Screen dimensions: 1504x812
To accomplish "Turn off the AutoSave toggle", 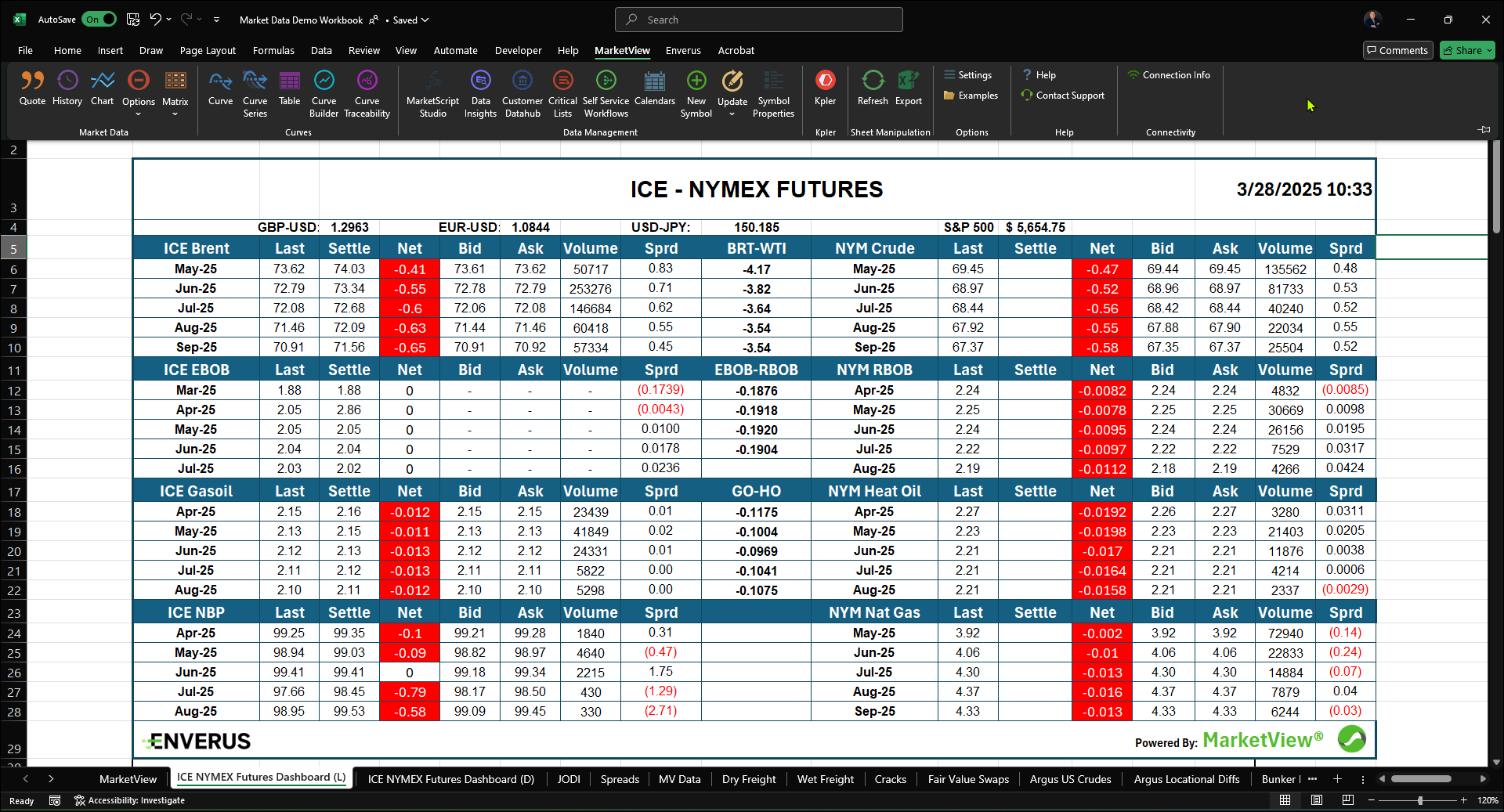I will 99,20.
